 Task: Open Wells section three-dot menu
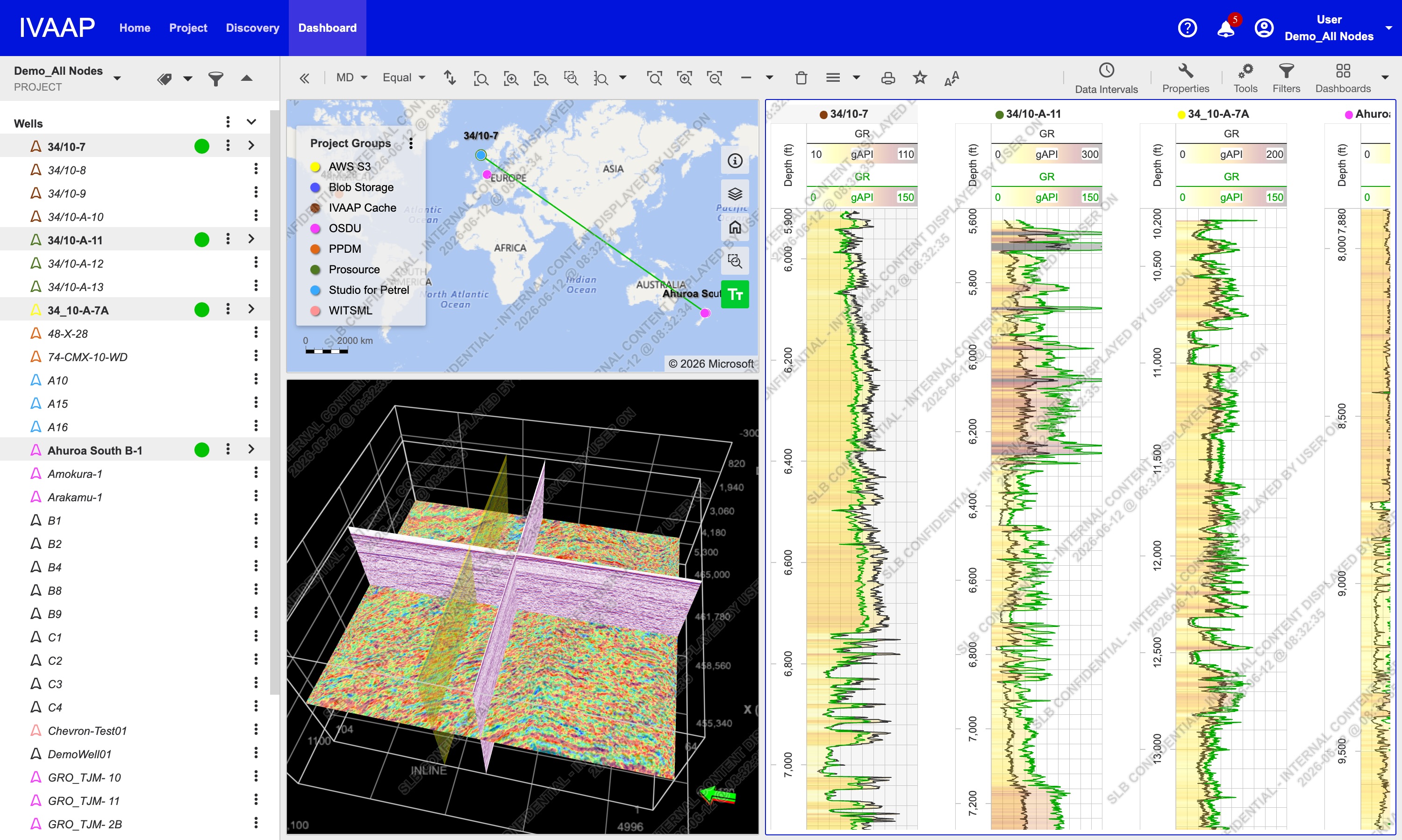(x=228, y=122)
